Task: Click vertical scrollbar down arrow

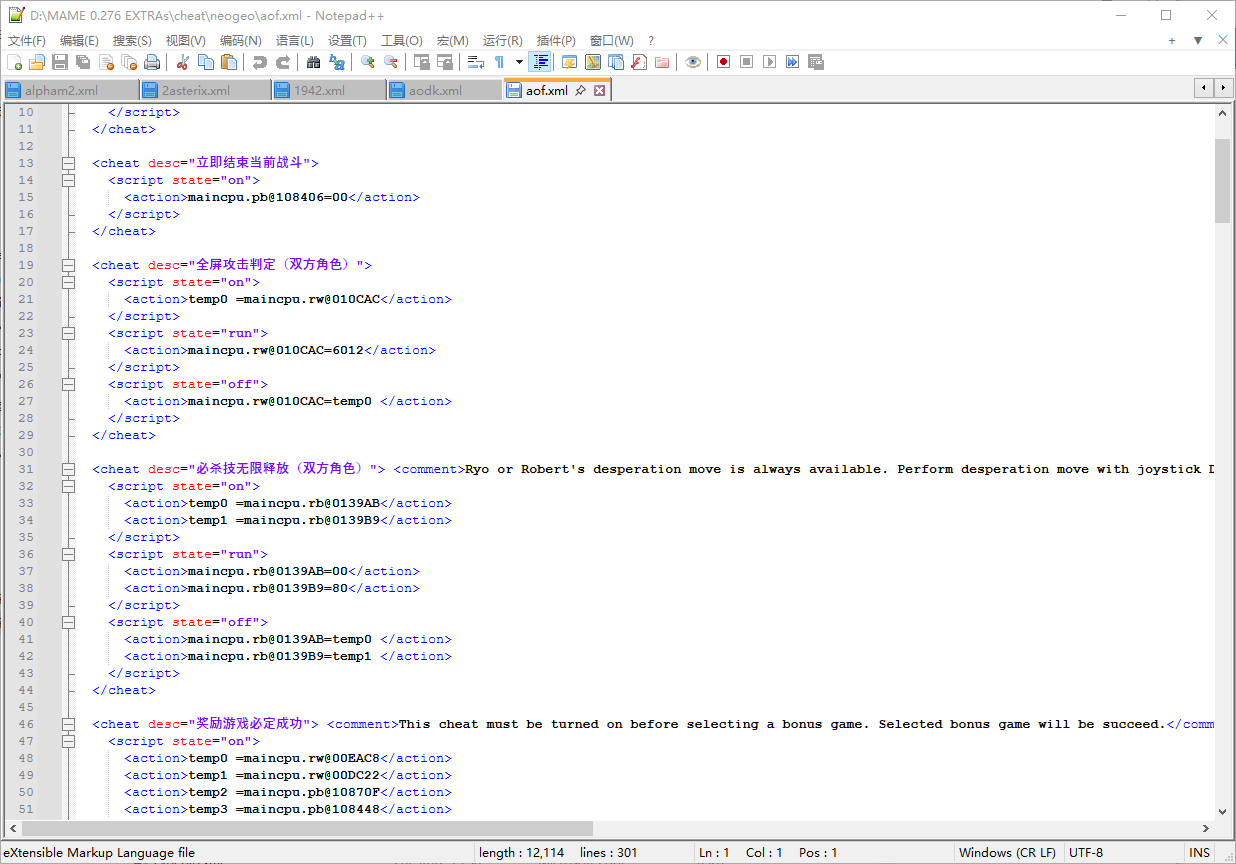Action: pos(1222,812)
